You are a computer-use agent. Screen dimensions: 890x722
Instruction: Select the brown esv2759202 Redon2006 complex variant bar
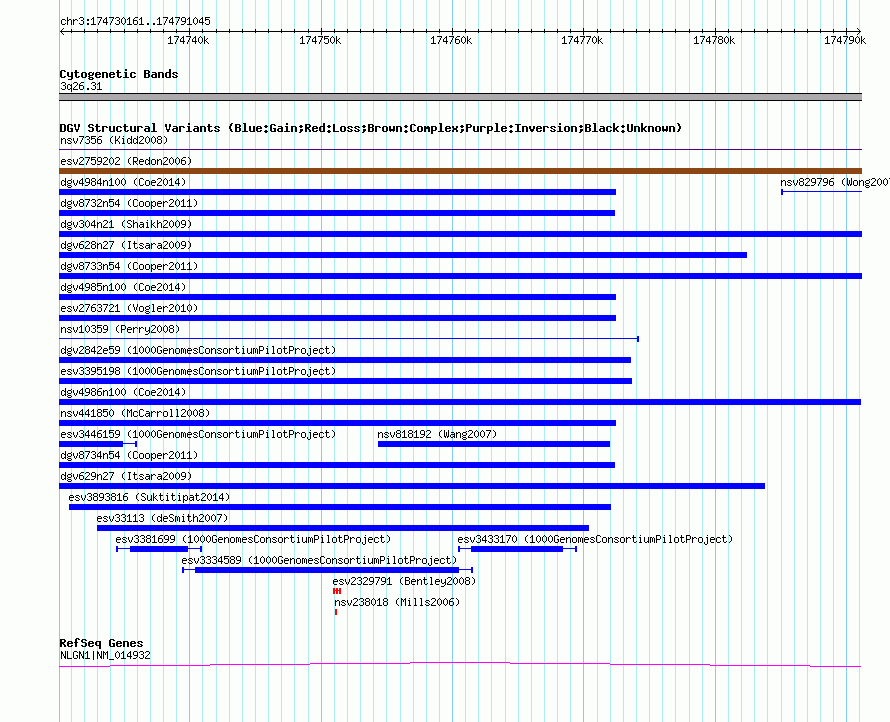(460, 171)
